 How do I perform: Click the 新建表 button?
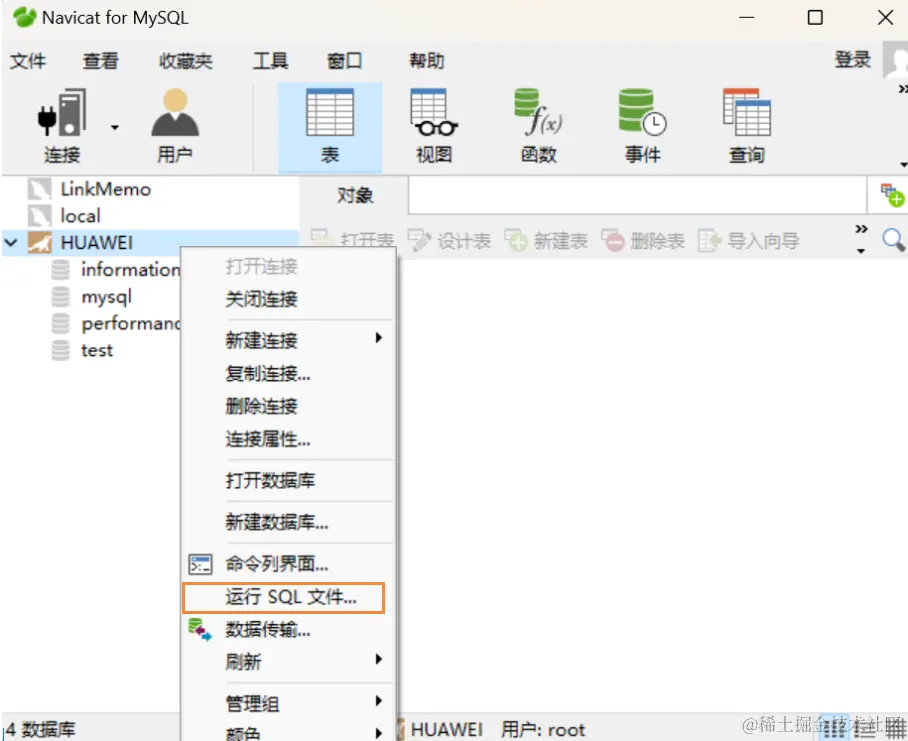coord(546,240)
